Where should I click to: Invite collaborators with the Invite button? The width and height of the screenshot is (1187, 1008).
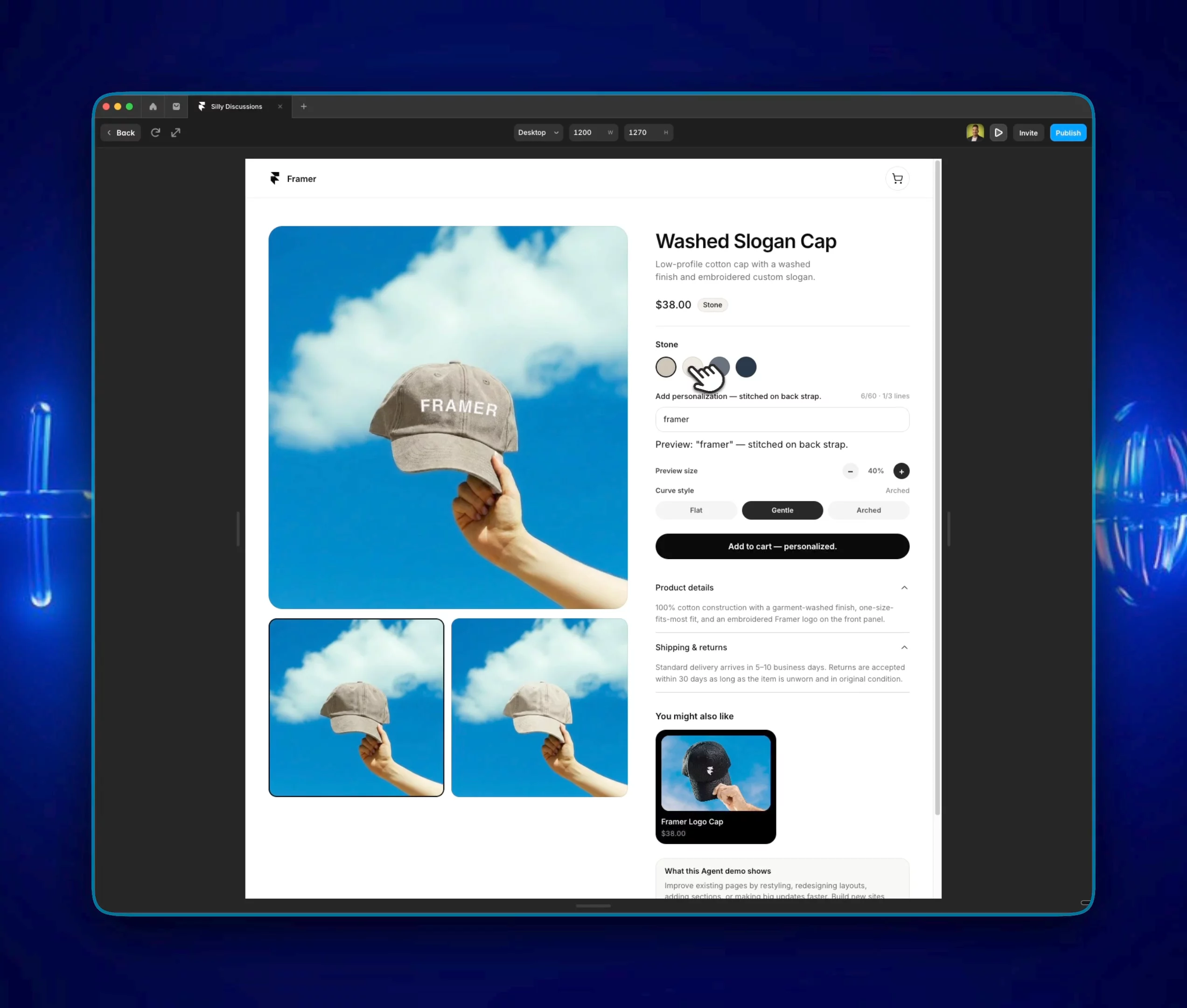pos(1028,133)
